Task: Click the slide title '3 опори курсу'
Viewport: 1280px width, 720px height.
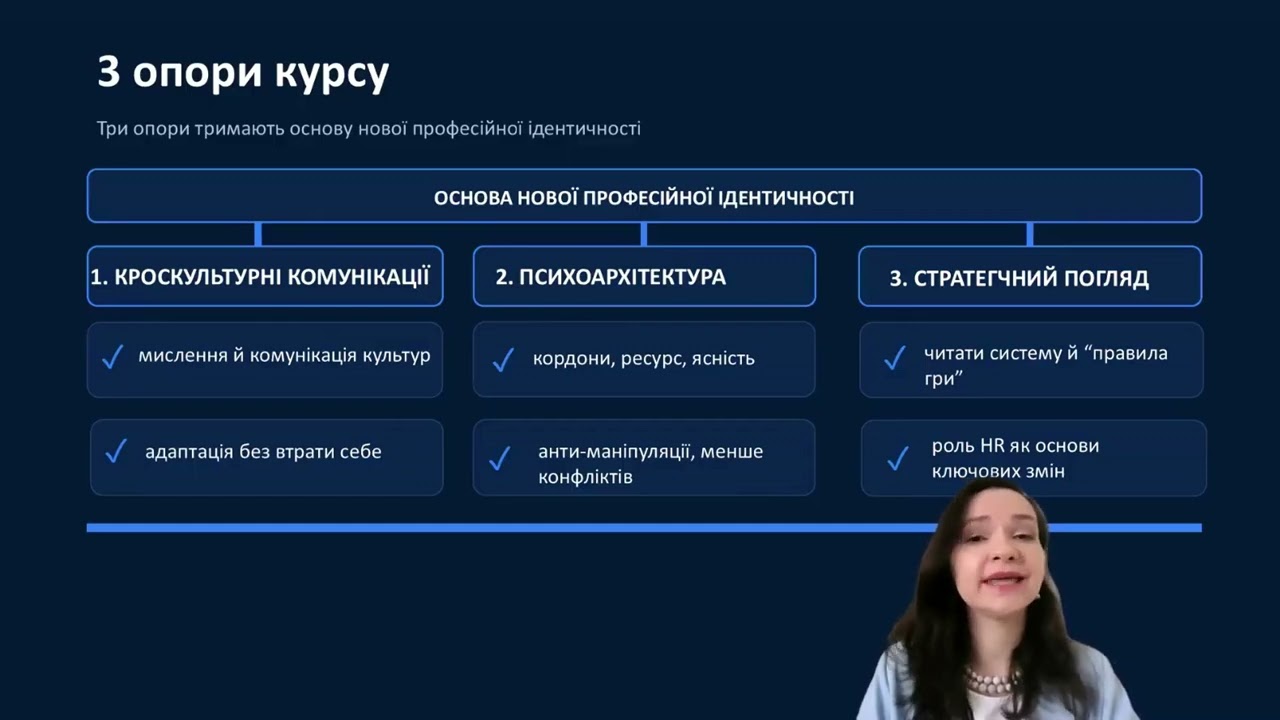Action: (243, 73)
